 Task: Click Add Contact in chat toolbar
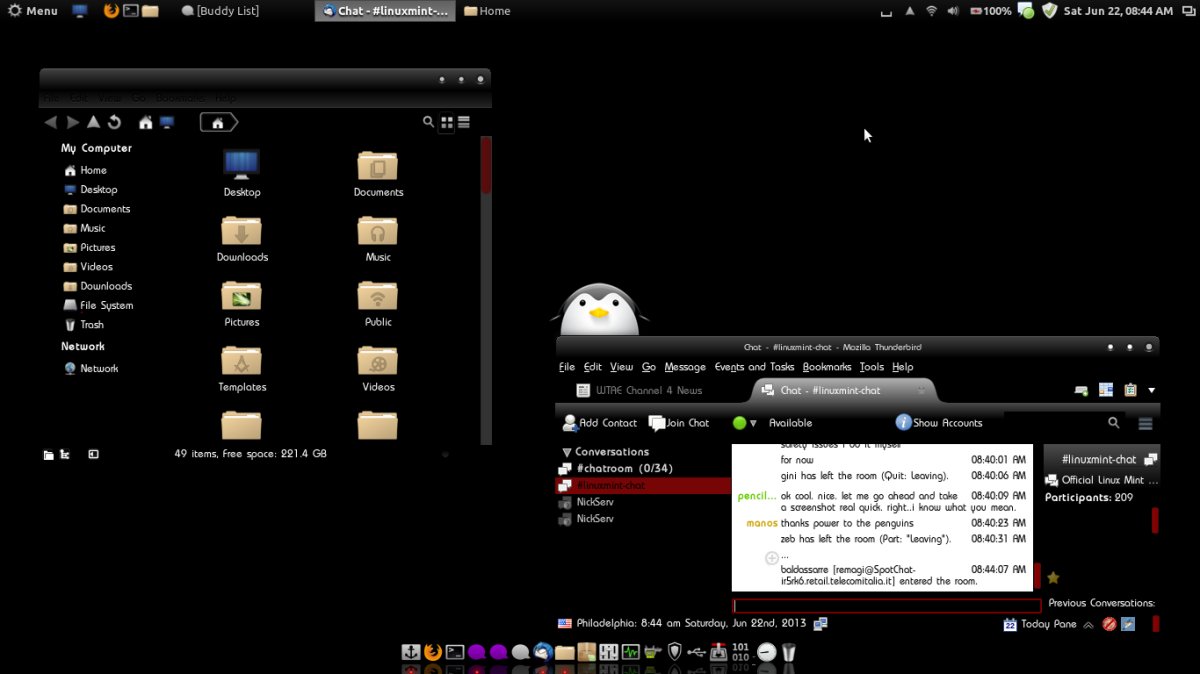tap(600, 423)
